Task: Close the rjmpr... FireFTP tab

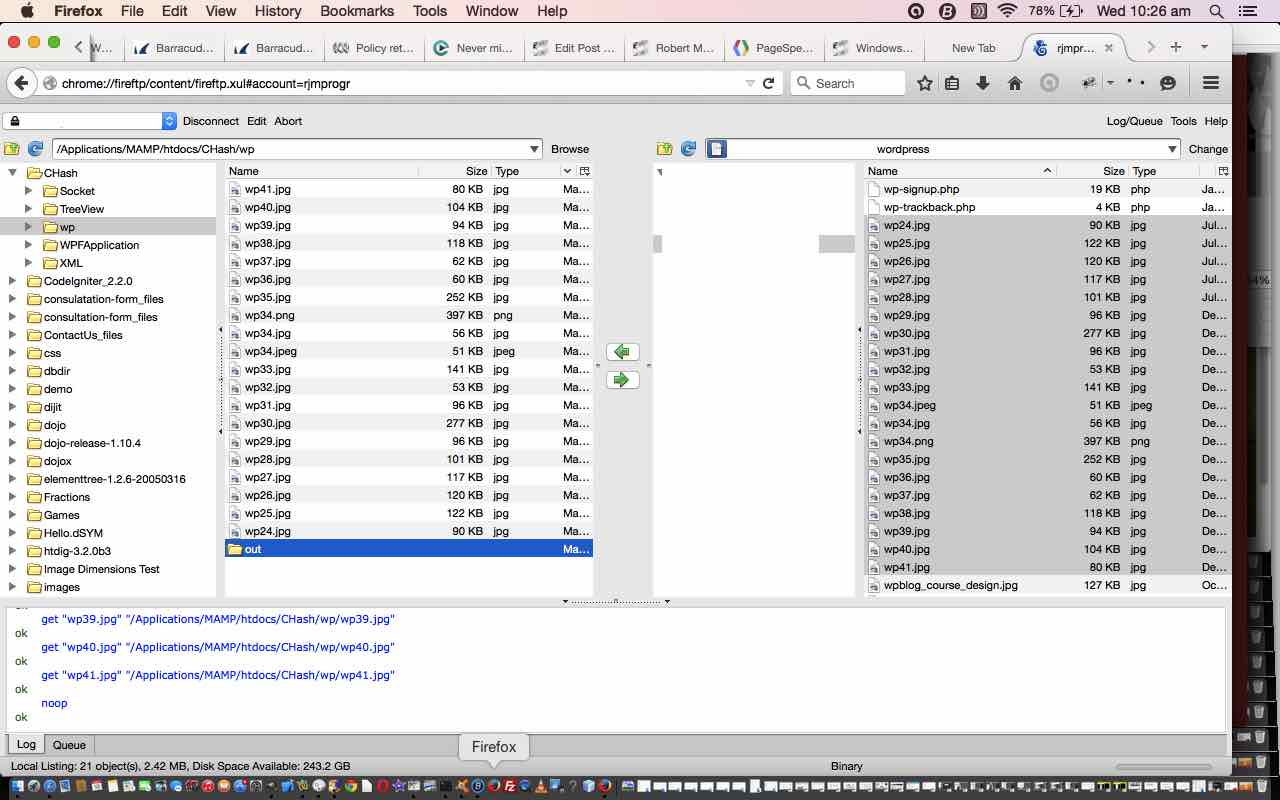Action: [1109, 48]
